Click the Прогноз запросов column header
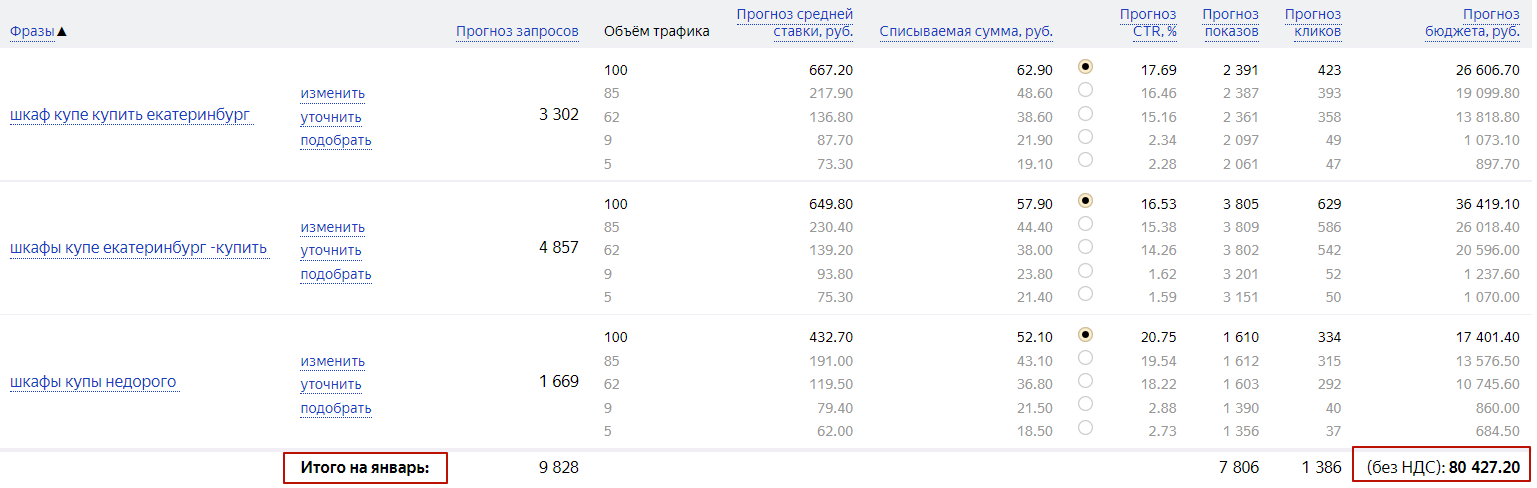The image size is (1537, 488). point(517,31)
